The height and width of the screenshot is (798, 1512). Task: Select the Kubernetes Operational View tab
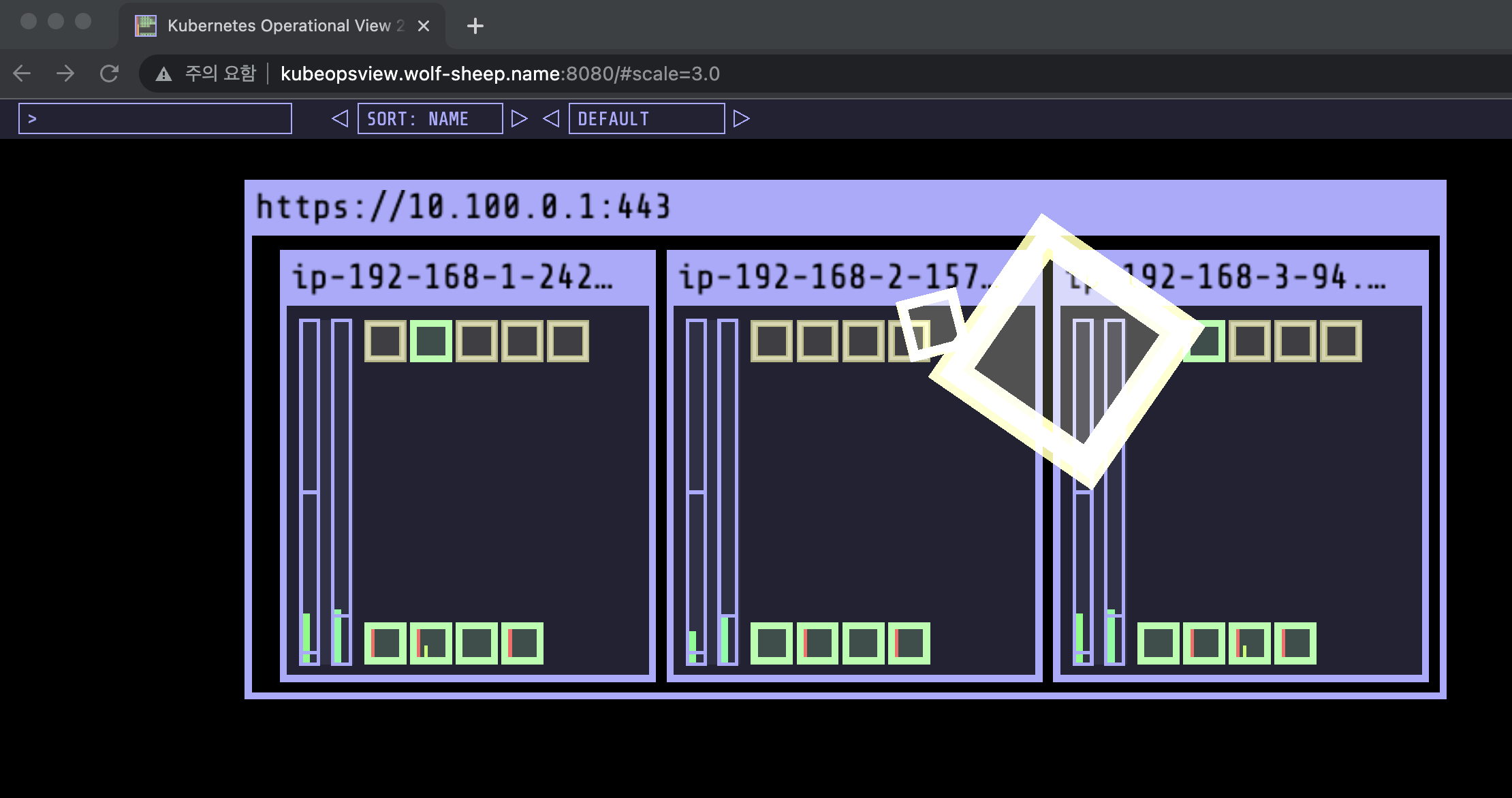point(279,26)
